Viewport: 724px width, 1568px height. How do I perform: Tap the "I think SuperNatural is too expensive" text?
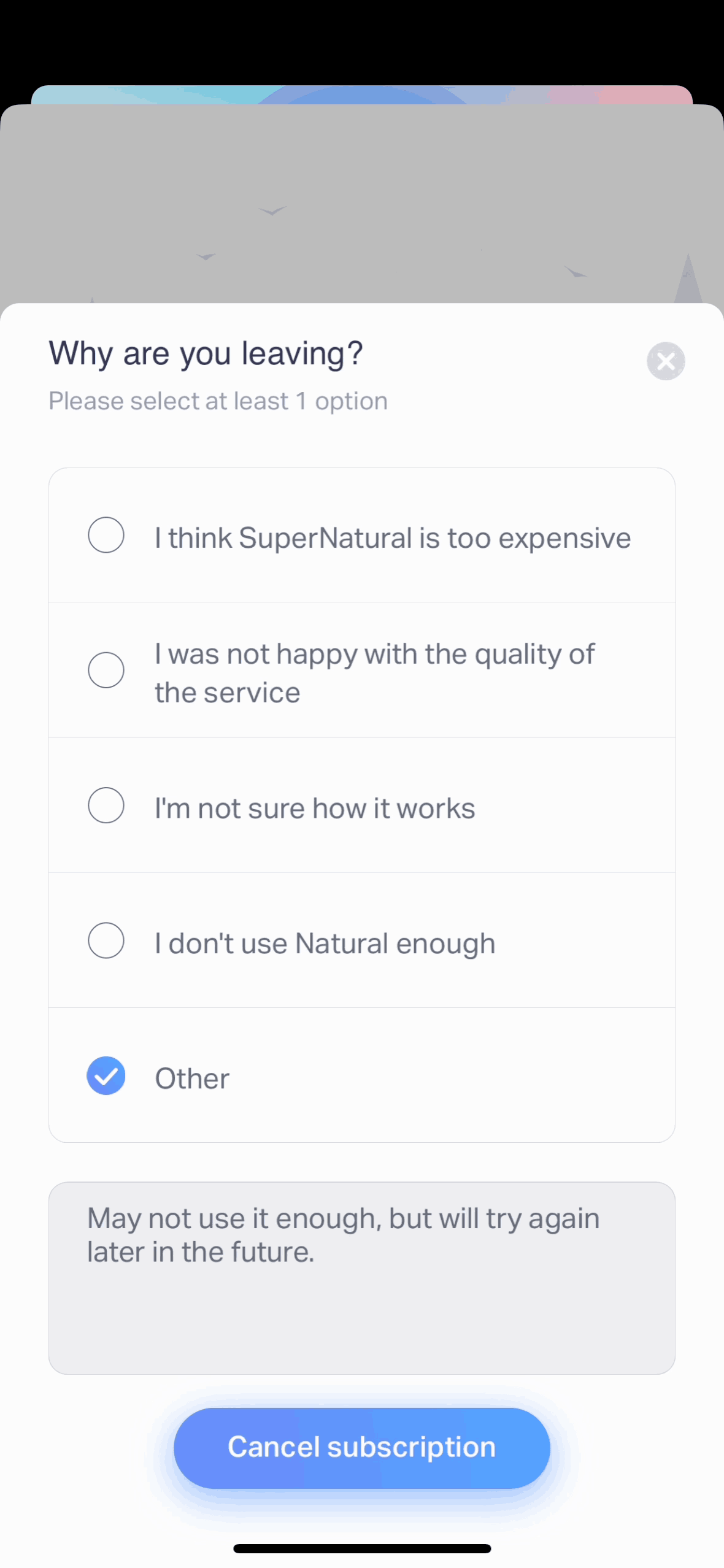point(393,538)
